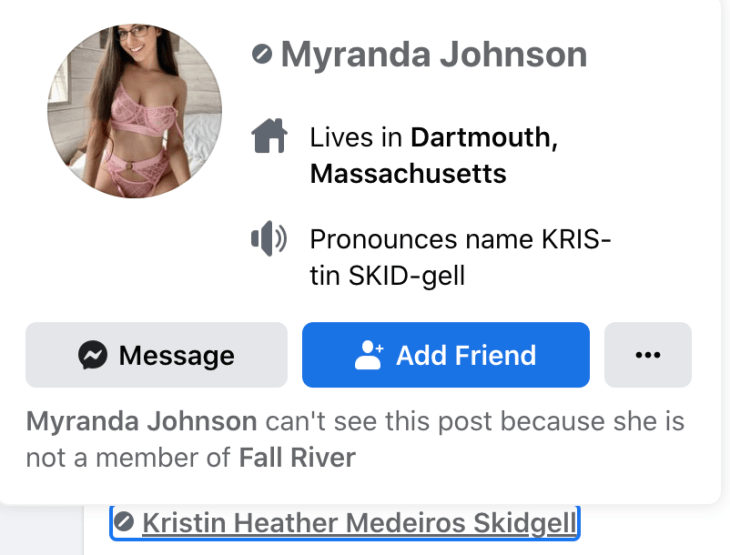Open Myranda Johnson profile name heading
Screen dimensions: 730x555
[434, 54]
